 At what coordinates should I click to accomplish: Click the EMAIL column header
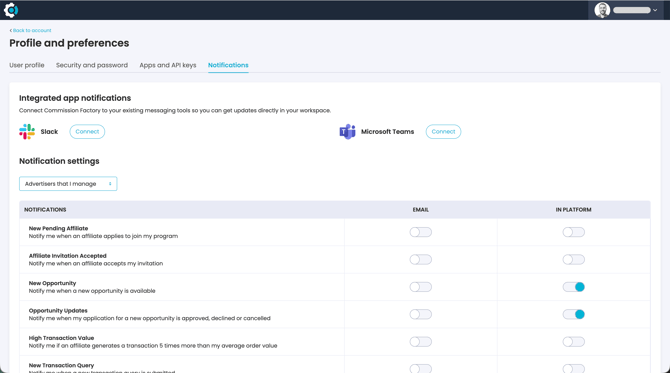coord(420,210)
